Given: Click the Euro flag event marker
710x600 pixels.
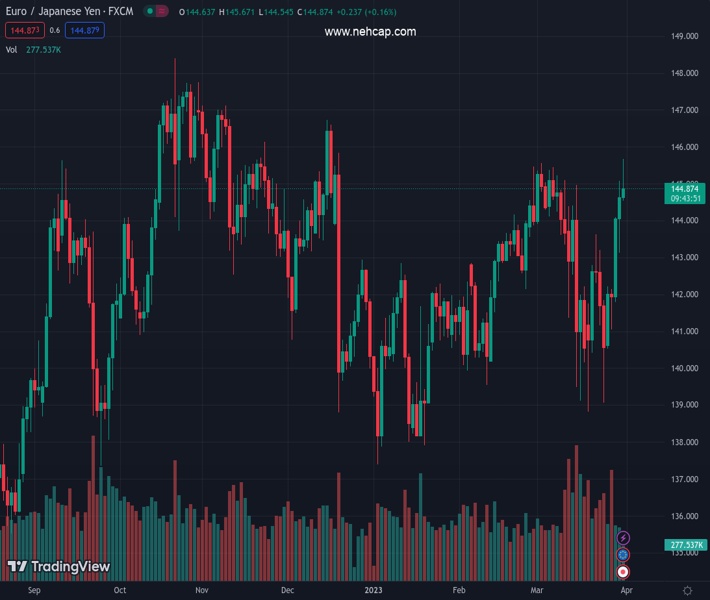Looking at the screenshot, I should pos(623,554).
